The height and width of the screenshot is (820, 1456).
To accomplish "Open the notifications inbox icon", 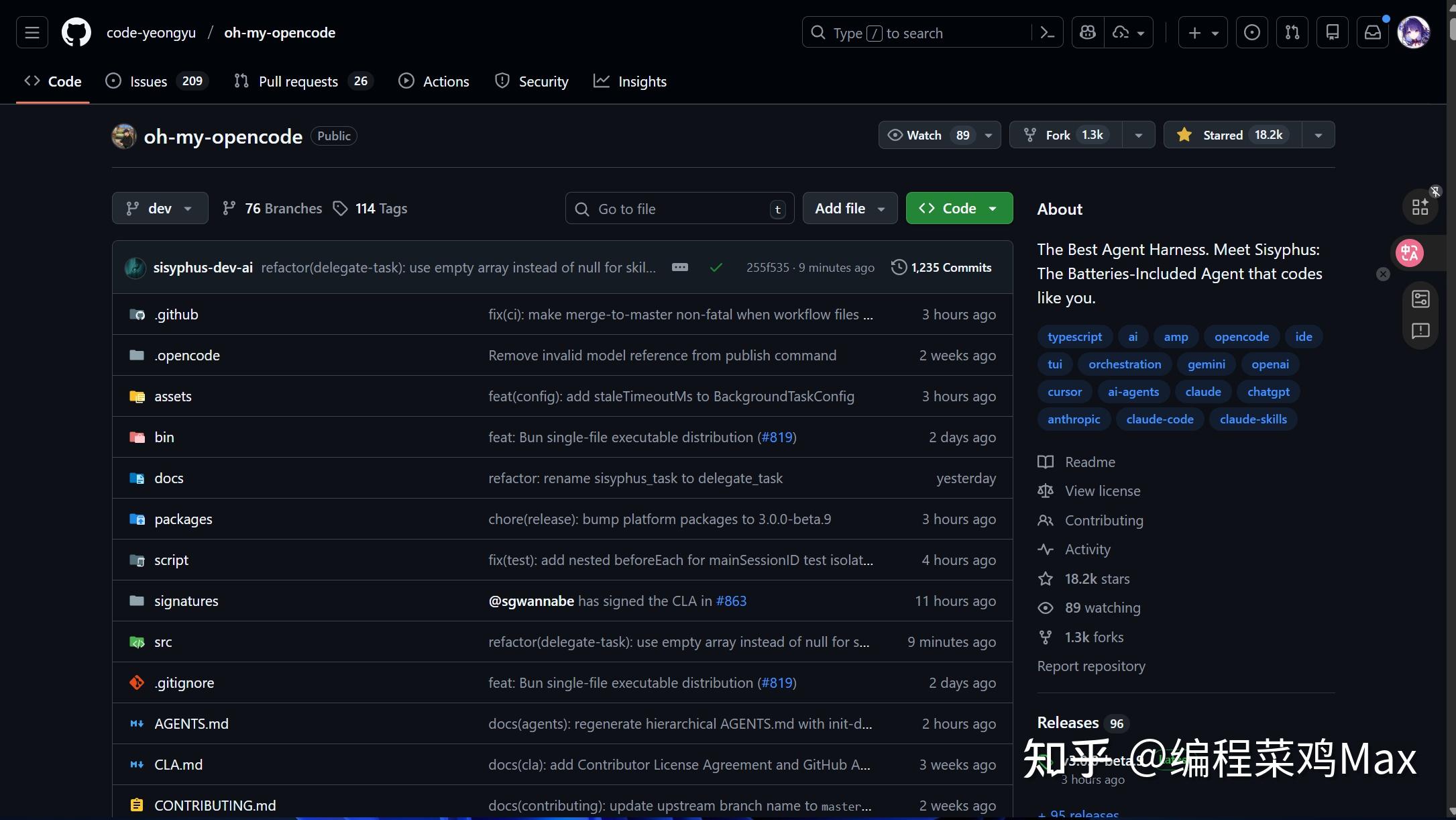I will (x=1373, y=32).
